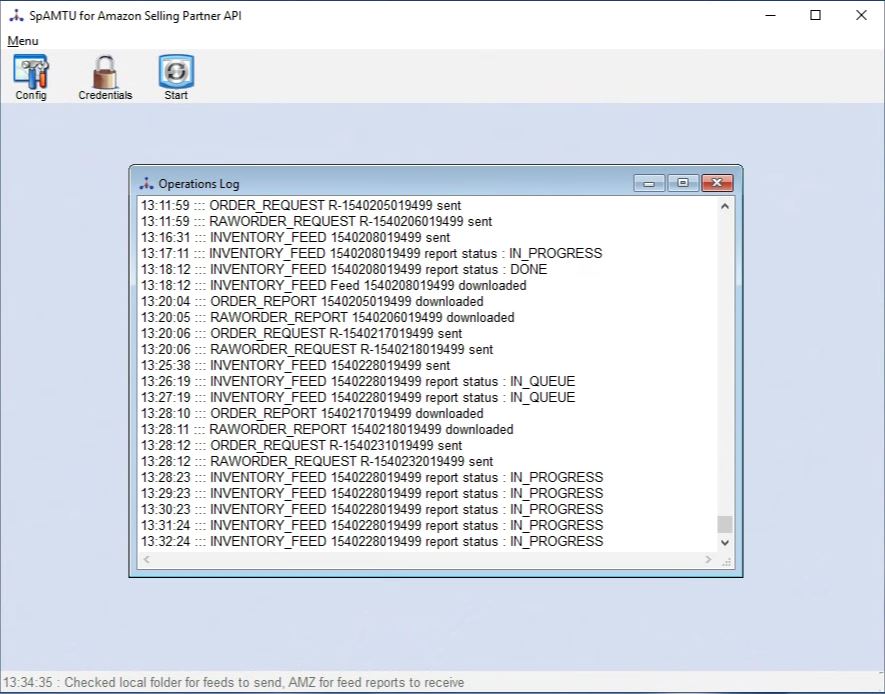Open the Config tool

[x=31, y=77]
